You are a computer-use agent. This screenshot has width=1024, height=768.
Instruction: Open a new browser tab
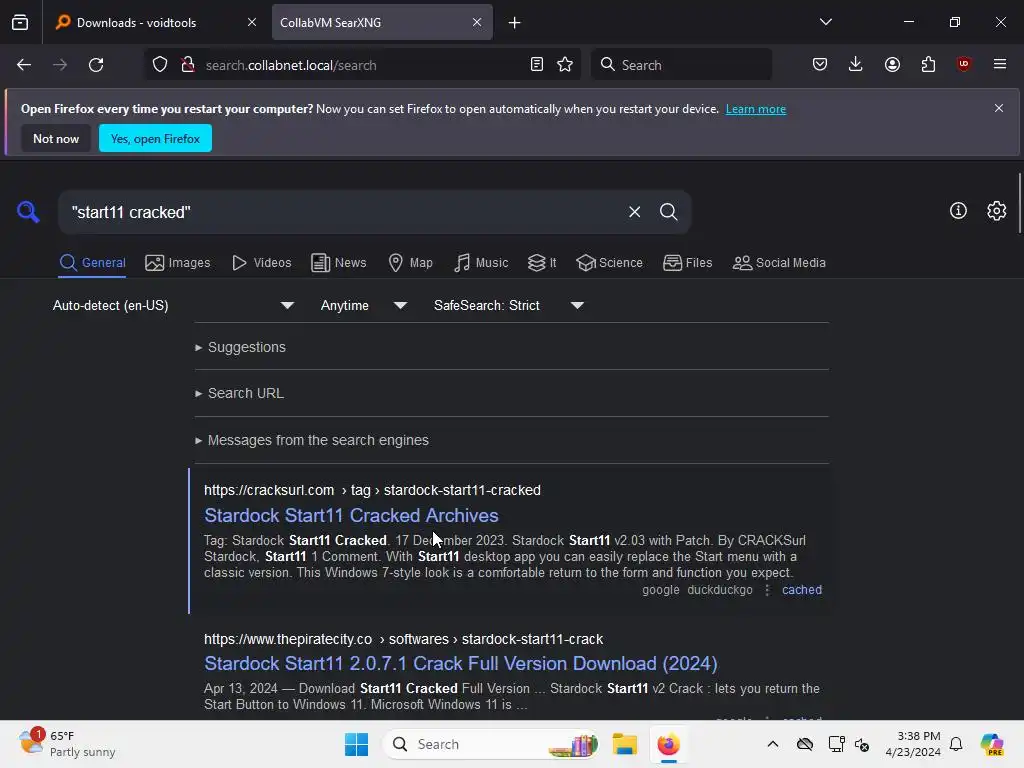[515, 23]
